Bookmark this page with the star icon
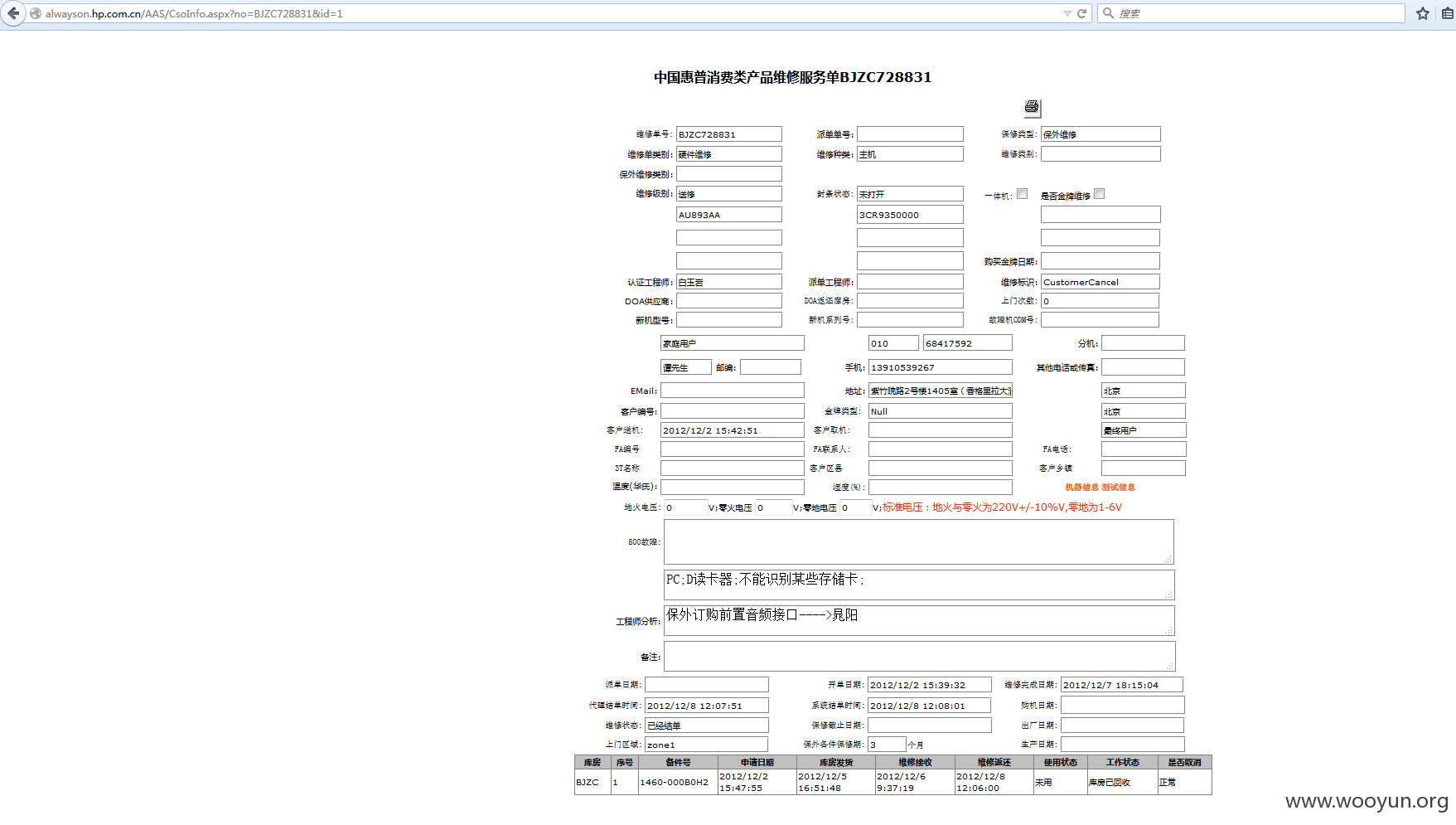The width and height of the screenshot is (1456, 825). (1423, 13)
